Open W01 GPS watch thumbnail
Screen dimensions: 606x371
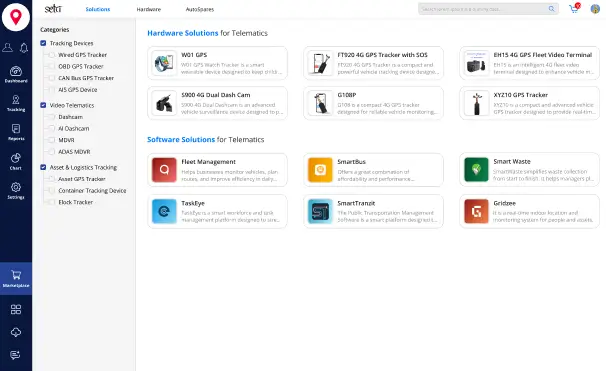click(164, 63)
